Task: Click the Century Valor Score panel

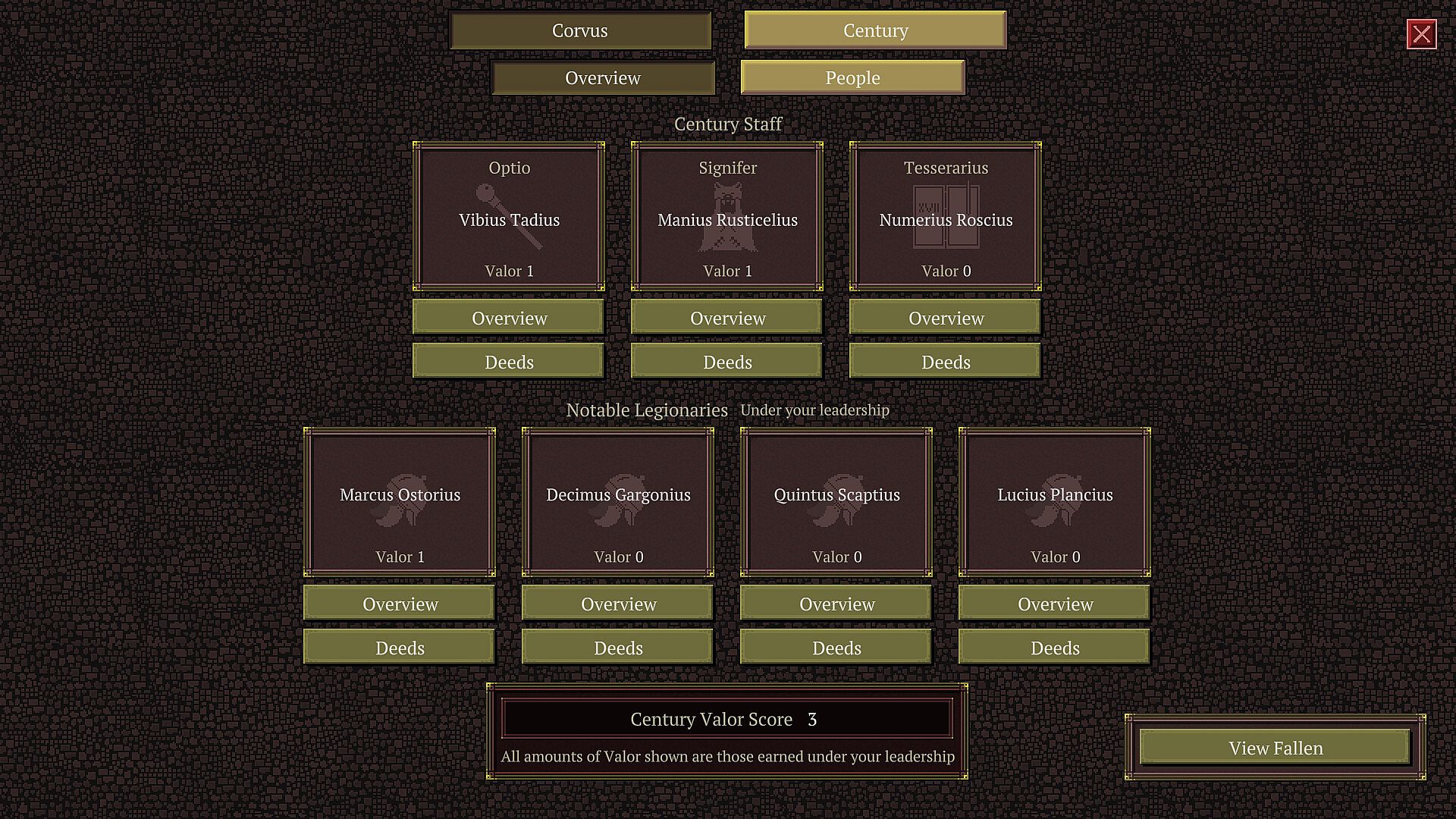Action: coord(726,719)
